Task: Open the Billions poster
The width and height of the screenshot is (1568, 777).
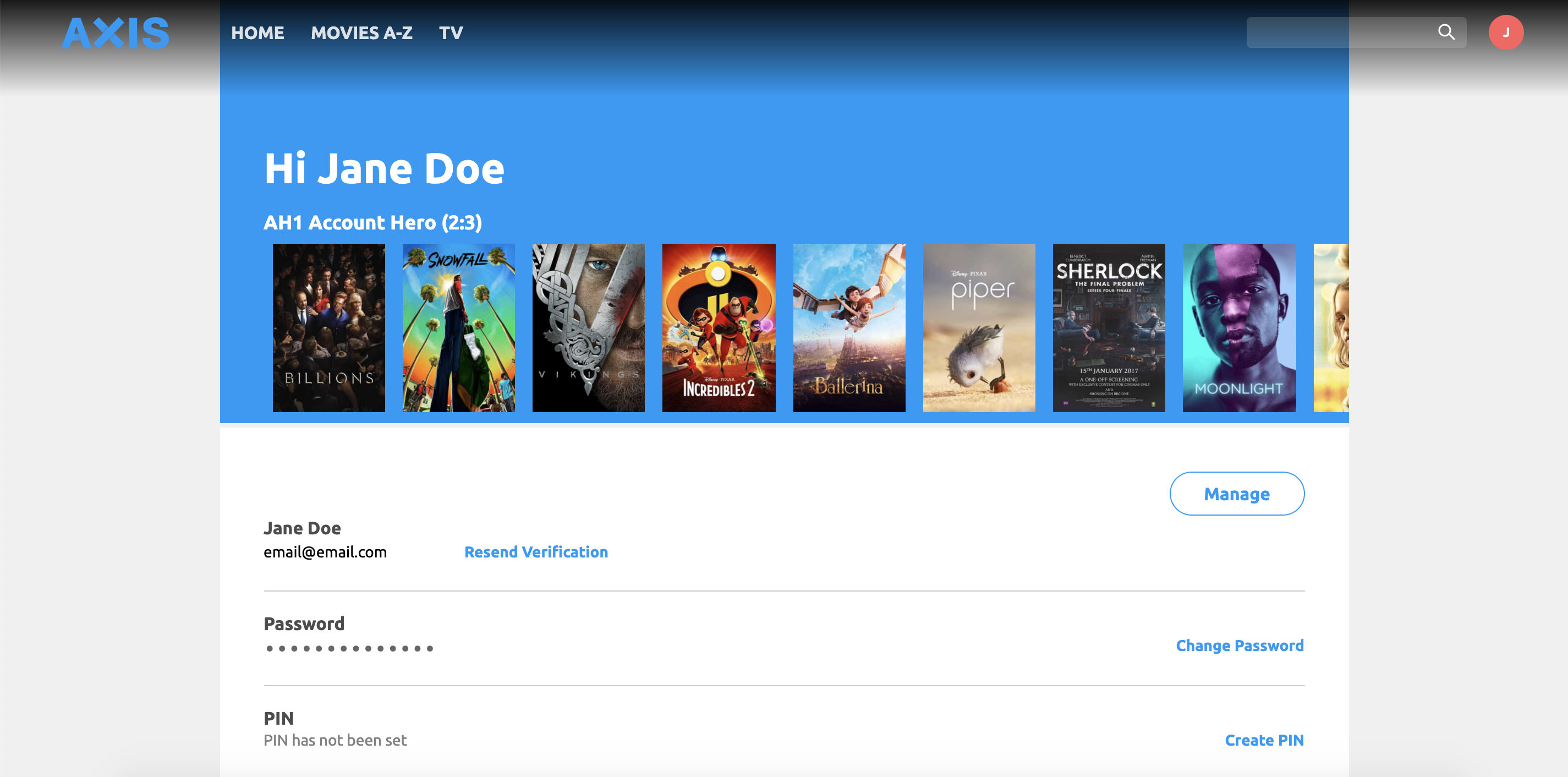Action: pyautogui.click(x=328, y=327)
